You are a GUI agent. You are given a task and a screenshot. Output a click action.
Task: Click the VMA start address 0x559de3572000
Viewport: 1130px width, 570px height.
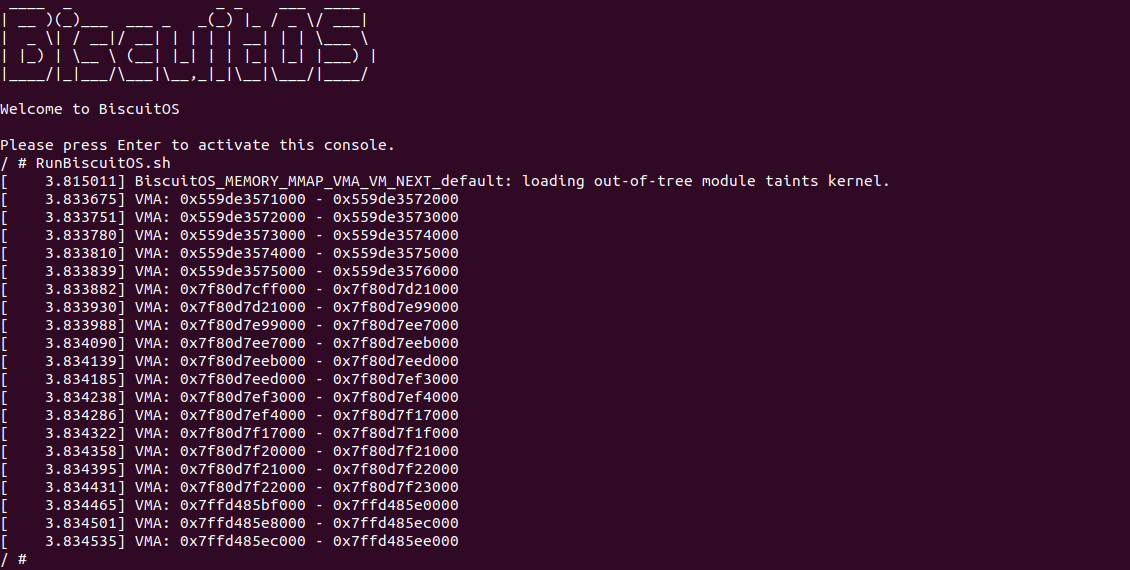click(x=243, y=217)
